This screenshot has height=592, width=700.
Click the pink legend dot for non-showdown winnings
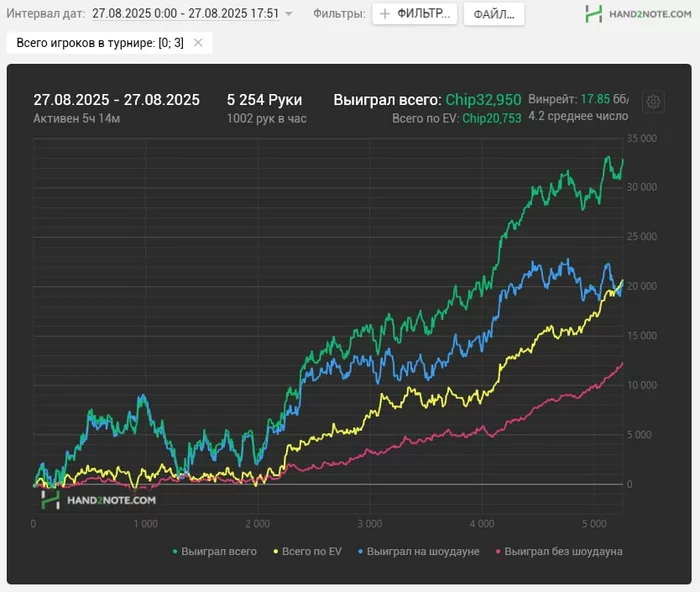point(498,552)
